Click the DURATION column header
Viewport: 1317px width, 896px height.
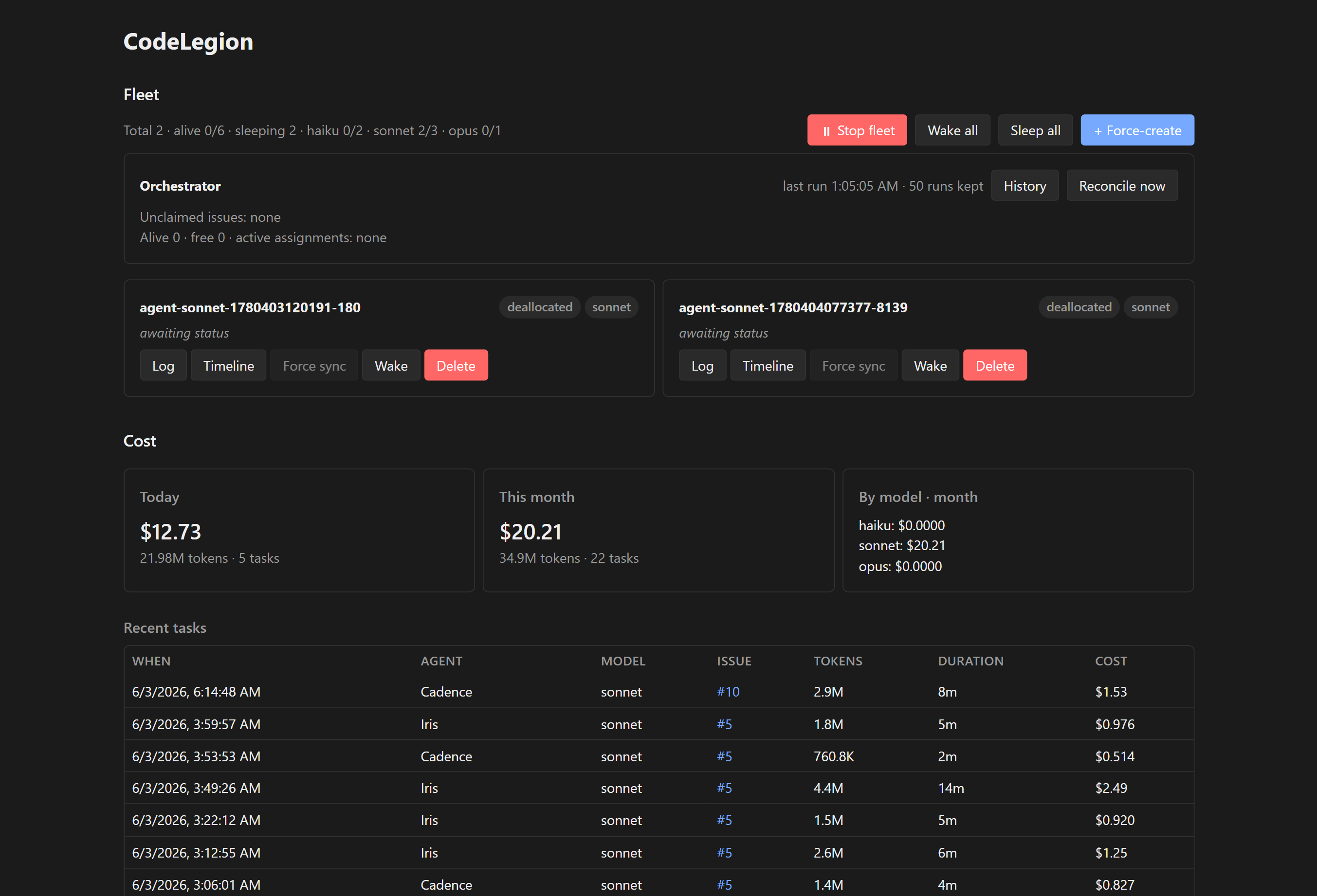point(970,661)
